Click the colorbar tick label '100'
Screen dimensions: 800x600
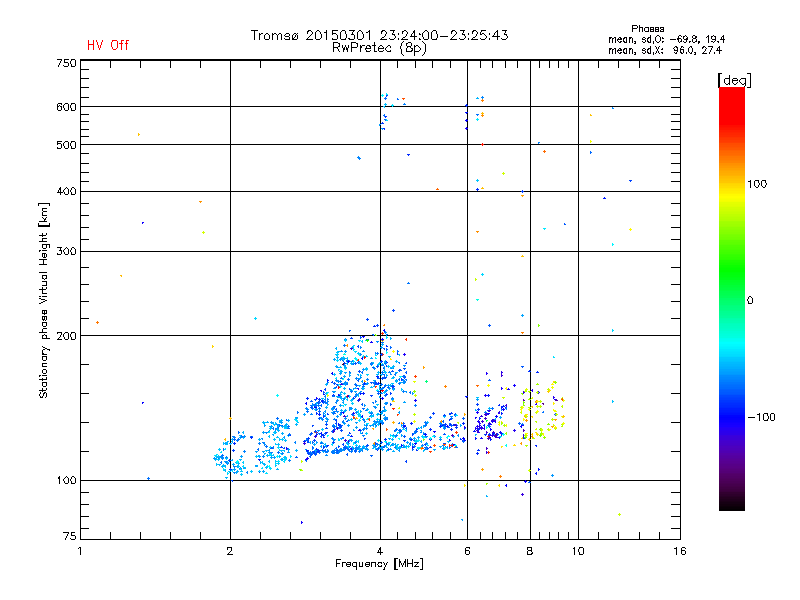757,184
